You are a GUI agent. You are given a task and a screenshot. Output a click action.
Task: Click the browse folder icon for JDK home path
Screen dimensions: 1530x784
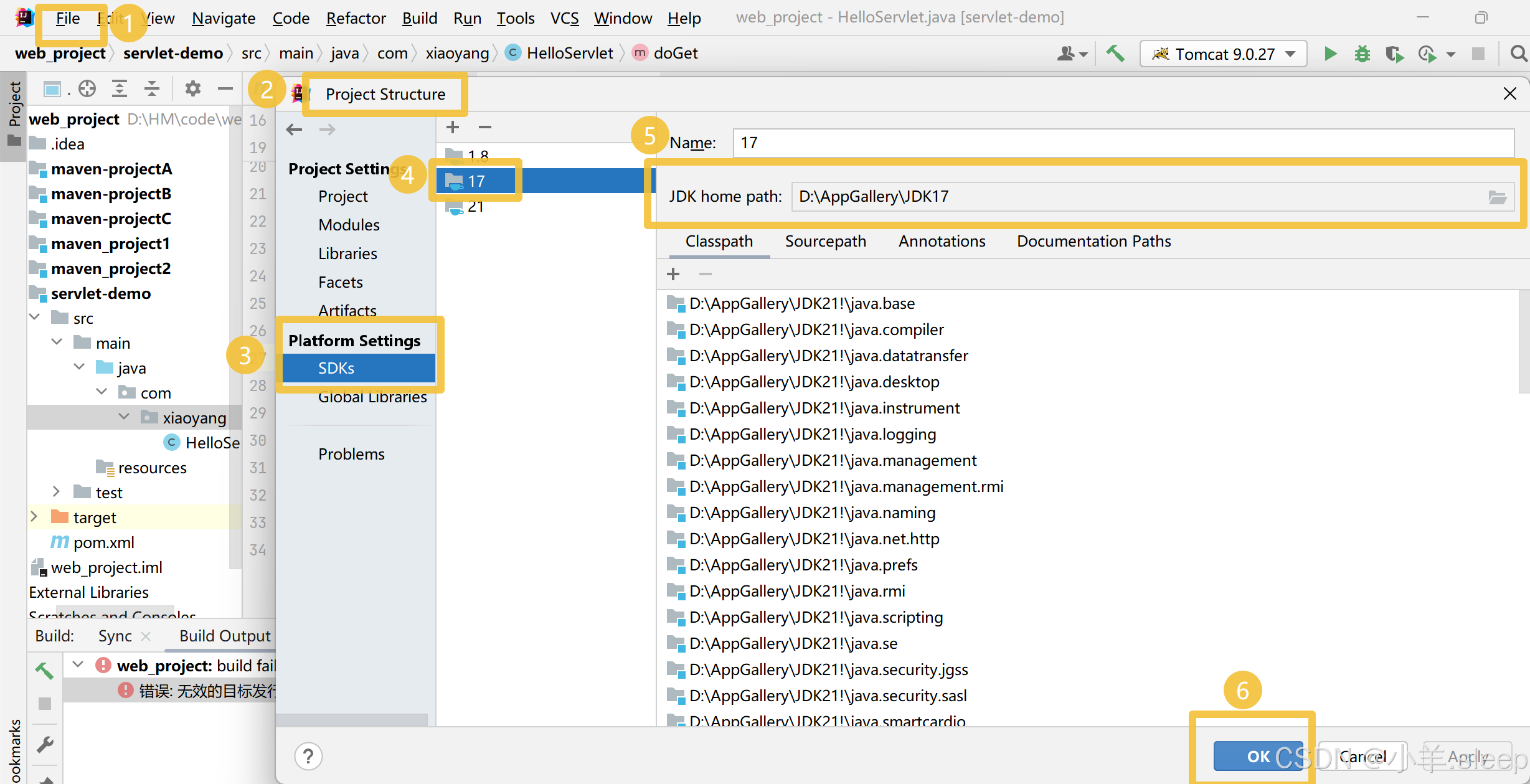tap(1498, 197)
